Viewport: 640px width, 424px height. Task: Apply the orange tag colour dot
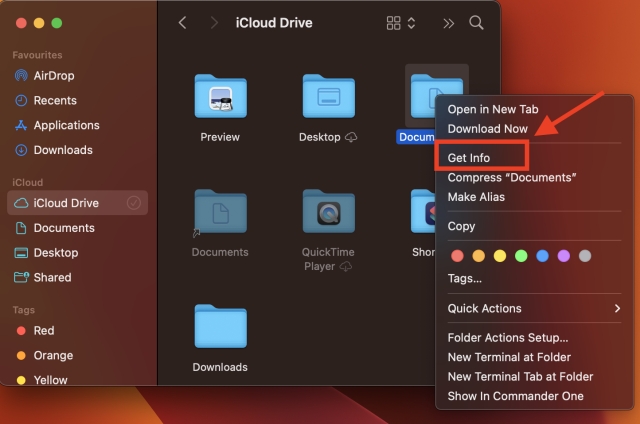click(x=478, y=256)
